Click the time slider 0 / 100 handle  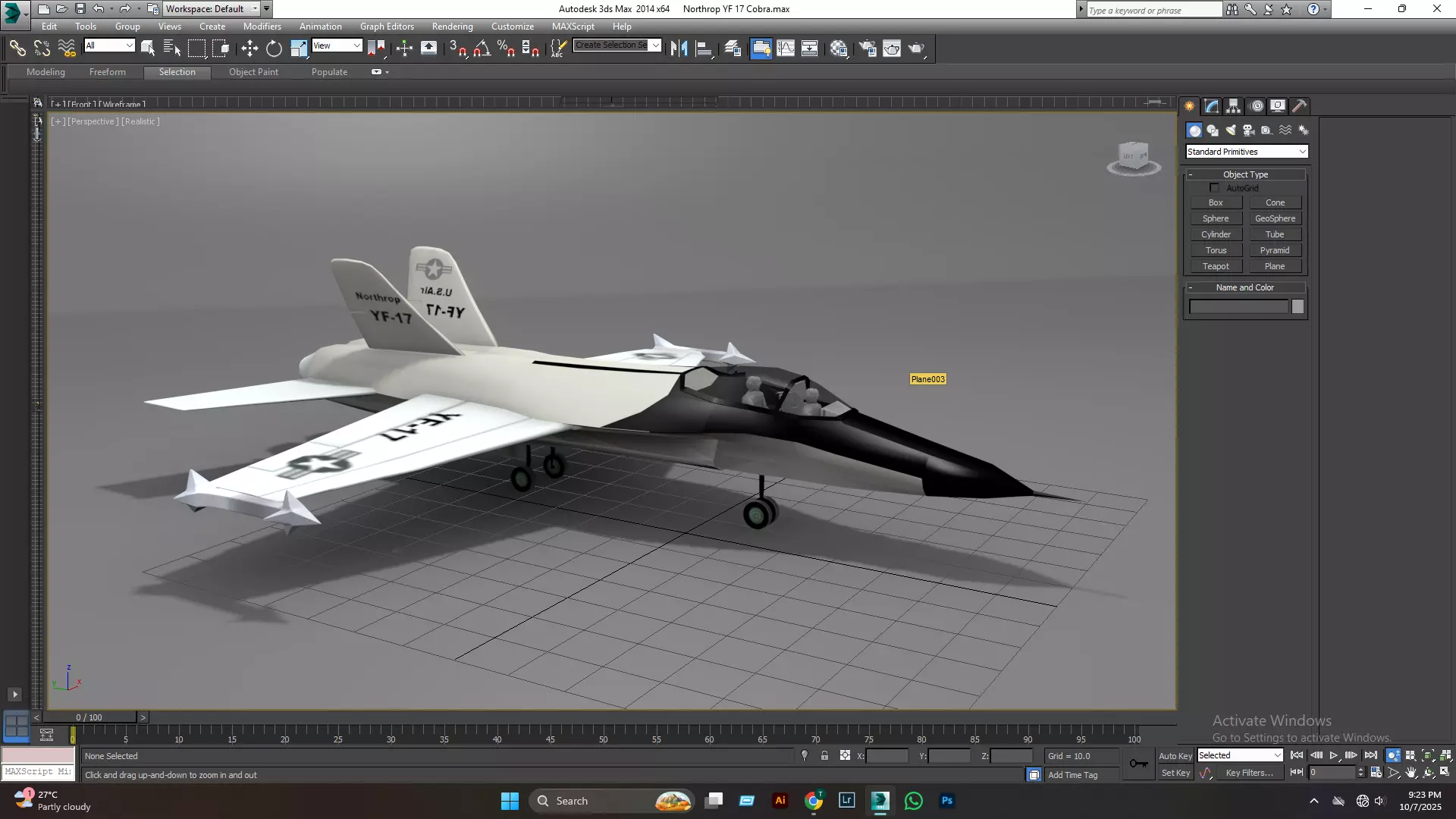(x=89, y=717)
